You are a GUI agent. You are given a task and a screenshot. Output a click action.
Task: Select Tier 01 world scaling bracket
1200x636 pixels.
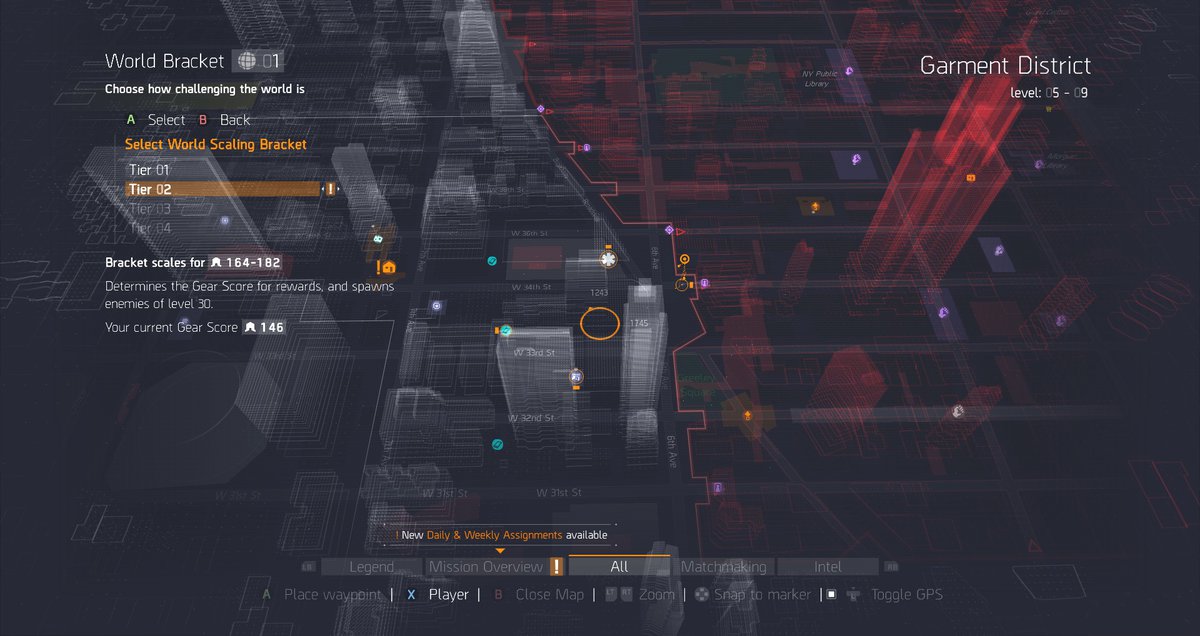click(x=150, y=170)
